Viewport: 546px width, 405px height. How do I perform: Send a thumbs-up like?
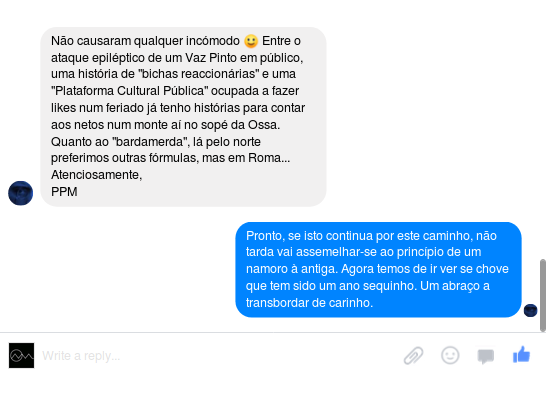point(521,355)
